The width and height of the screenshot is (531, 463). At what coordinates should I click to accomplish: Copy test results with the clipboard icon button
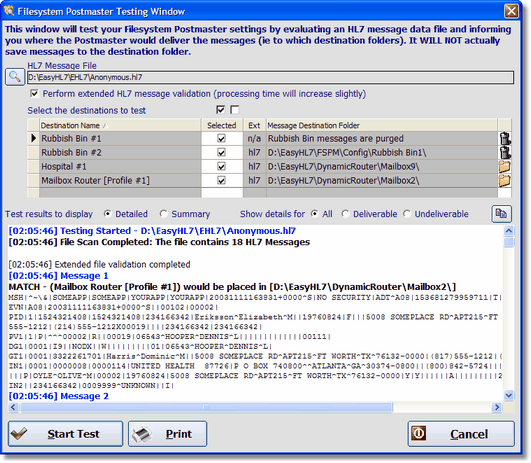[x=502, y=214]
